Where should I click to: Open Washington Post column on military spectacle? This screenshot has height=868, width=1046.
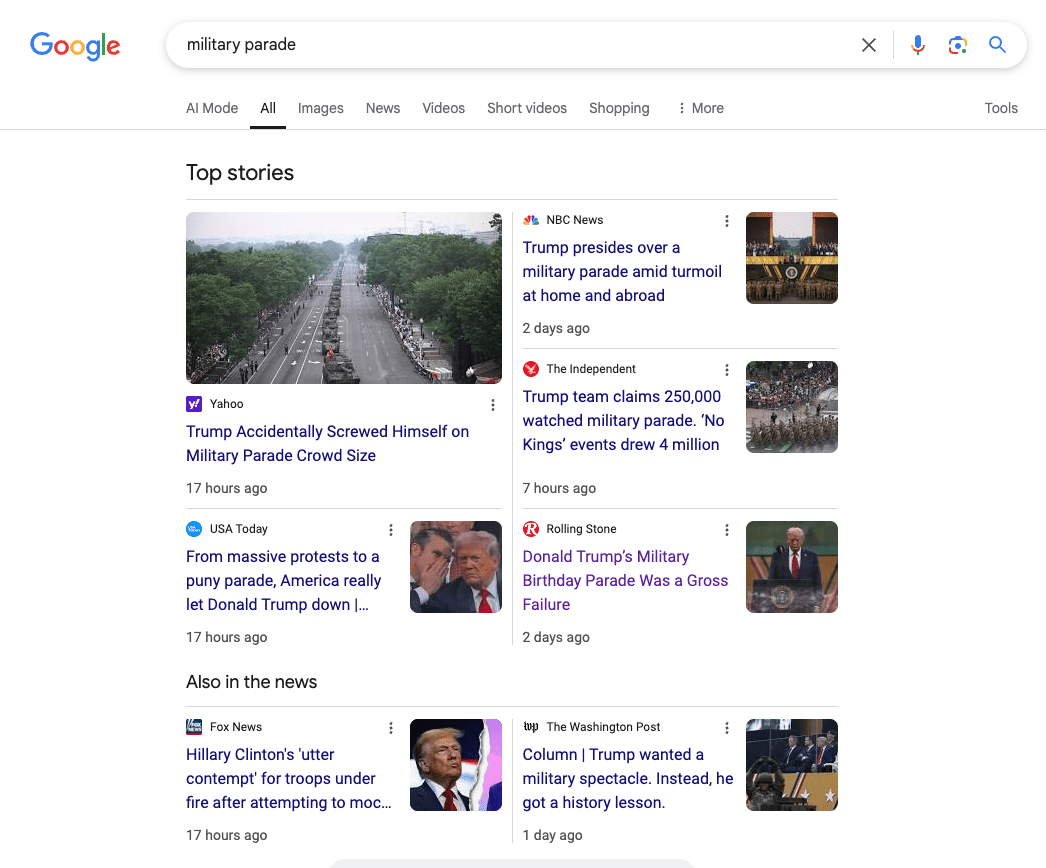[627, 778]
